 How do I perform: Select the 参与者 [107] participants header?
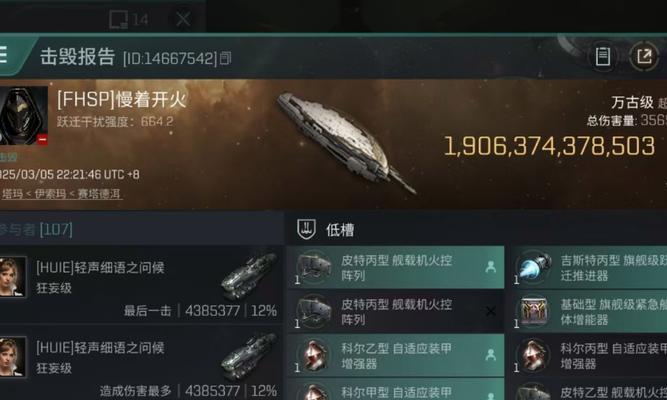tap(36, 230)
